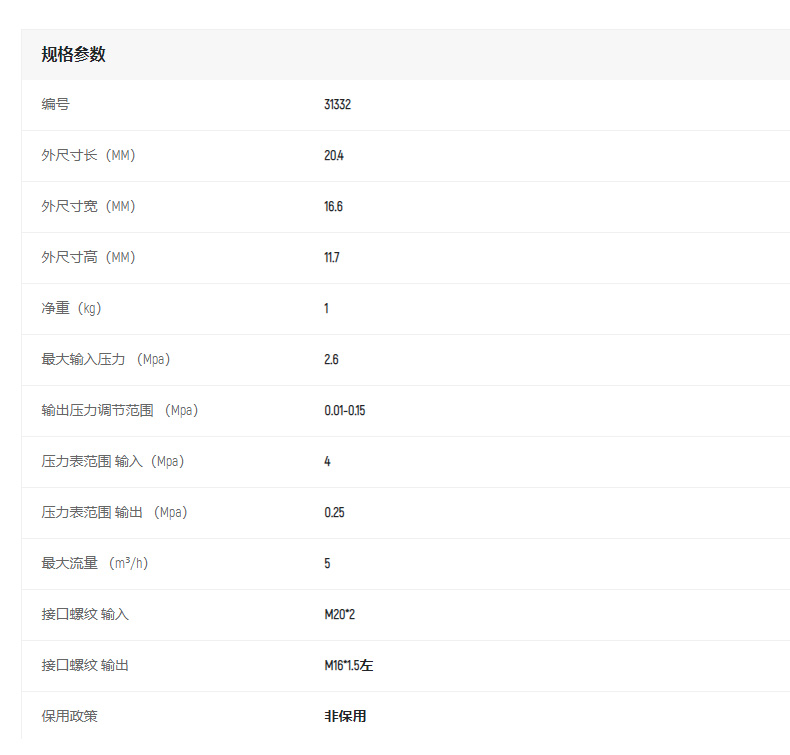Screen dimensions: 790x755
Task: Click the 外尺寸宽（MM） label
Action: [x=88, y=206]
